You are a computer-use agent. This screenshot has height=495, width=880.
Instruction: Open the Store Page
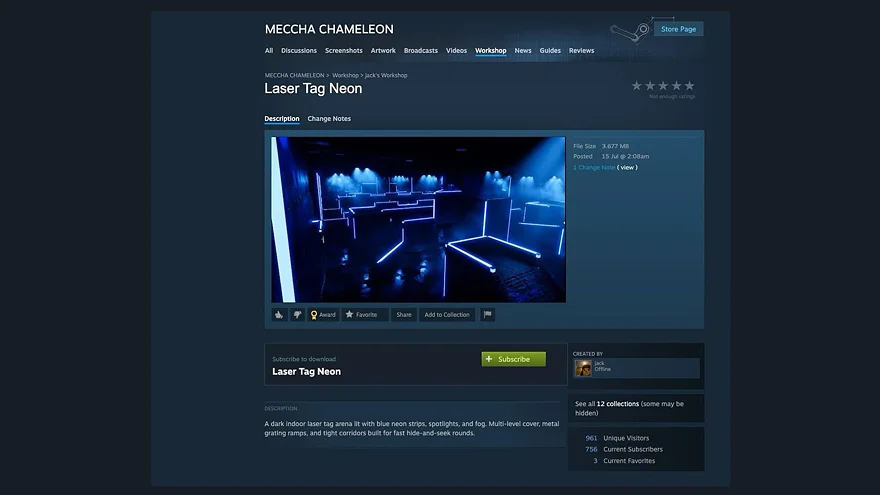coord(679,29)
